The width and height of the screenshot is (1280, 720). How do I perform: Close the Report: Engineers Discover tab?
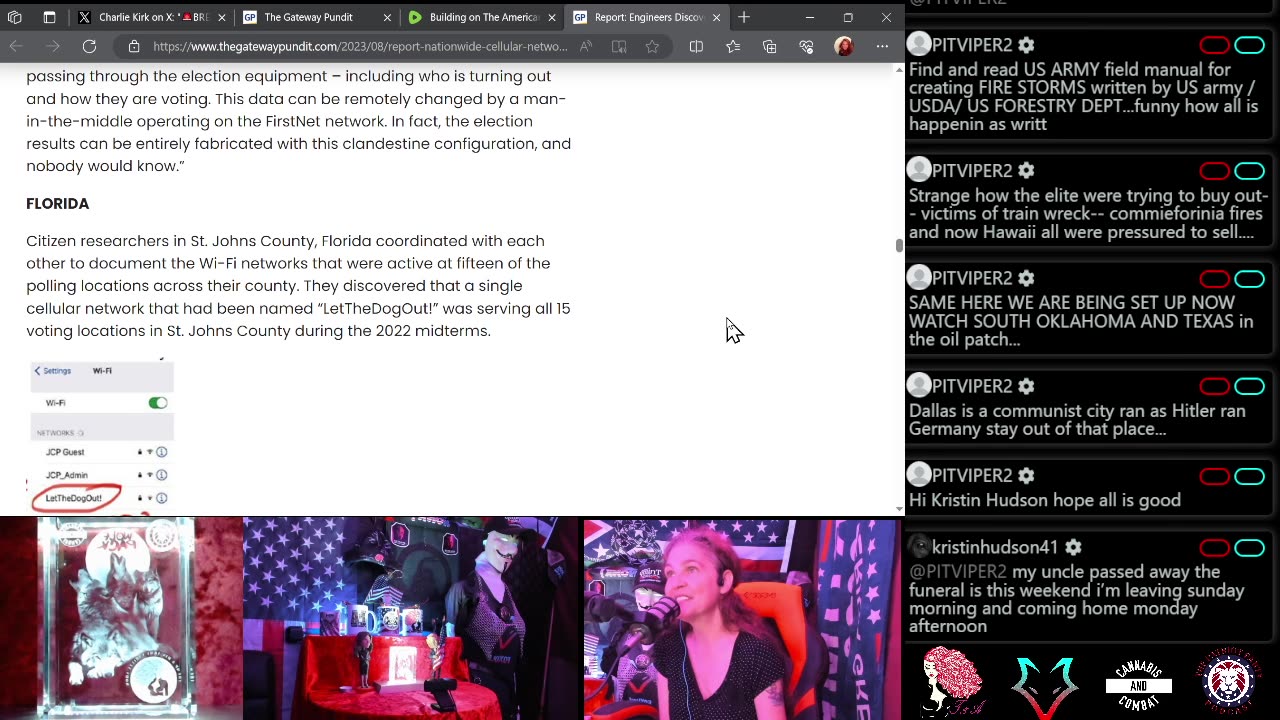coord(716,17)
